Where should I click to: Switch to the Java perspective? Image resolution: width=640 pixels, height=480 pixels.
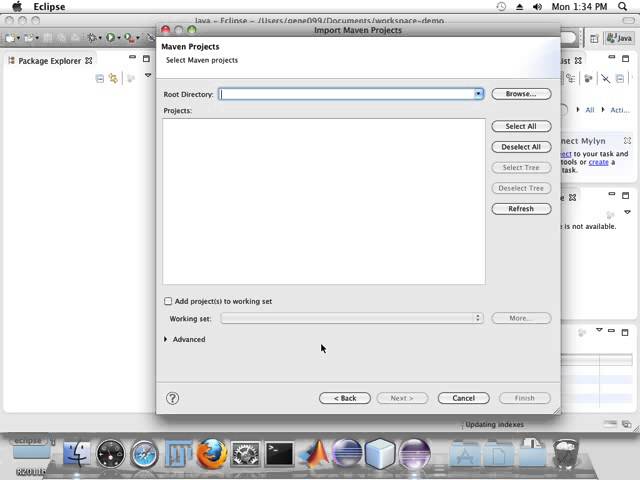point(619,38)
